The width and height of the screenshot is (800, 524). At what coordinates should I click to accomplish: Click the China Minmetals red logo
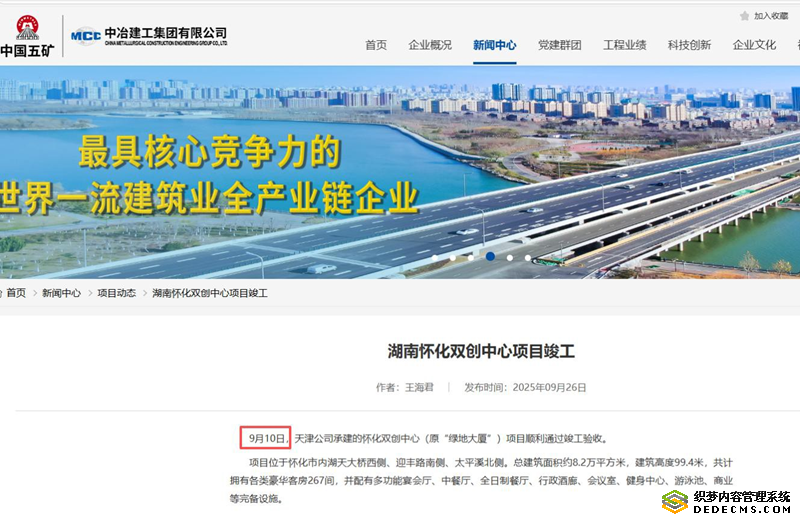(27, 28)
